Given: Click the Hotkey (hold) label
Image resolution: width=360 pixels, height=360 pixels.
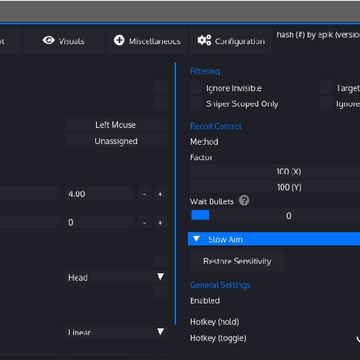Looking at the screenshot, I should [x=215, y=322].
